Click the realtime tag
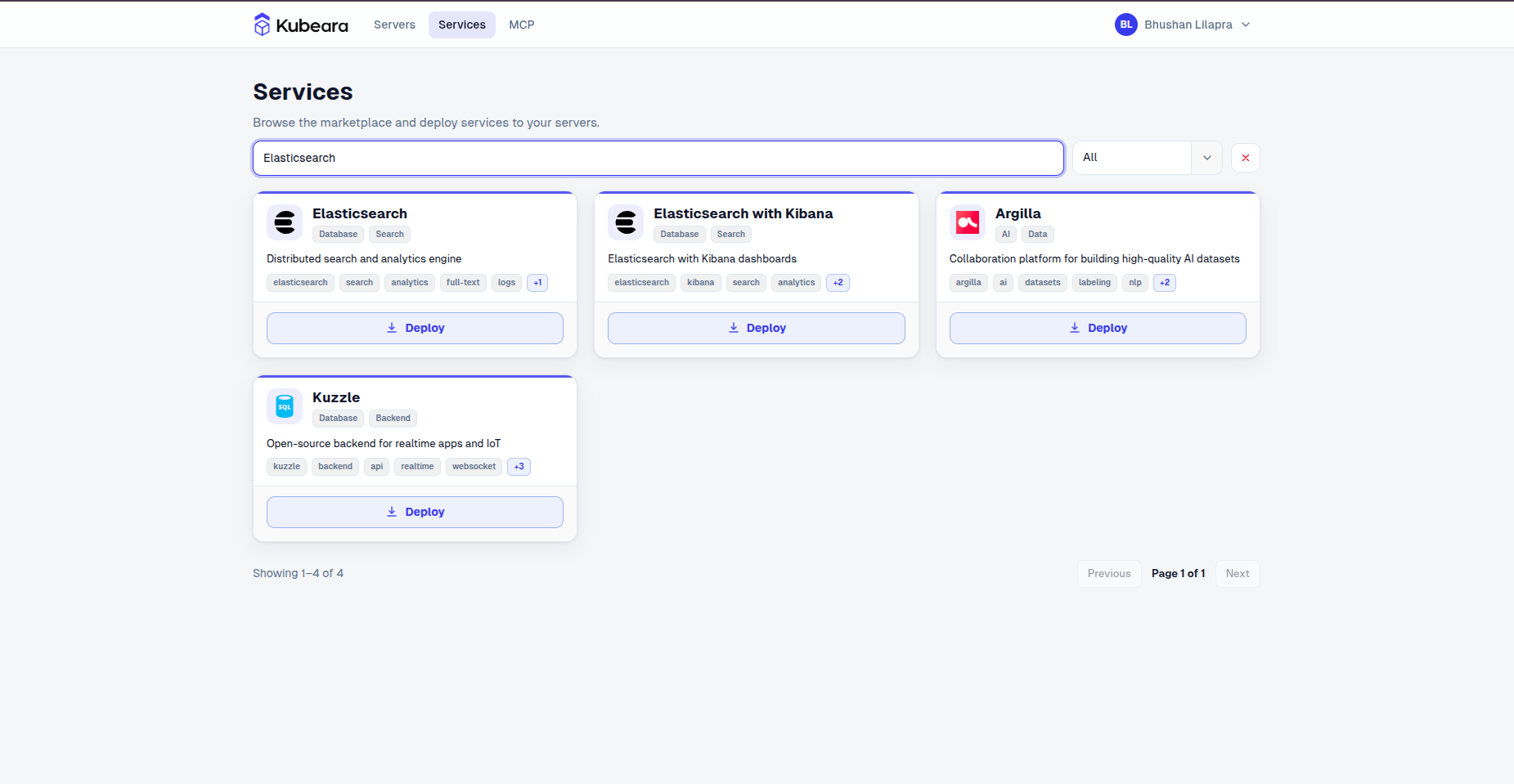Screen dimensions: 1514x784 click(417, 467)
